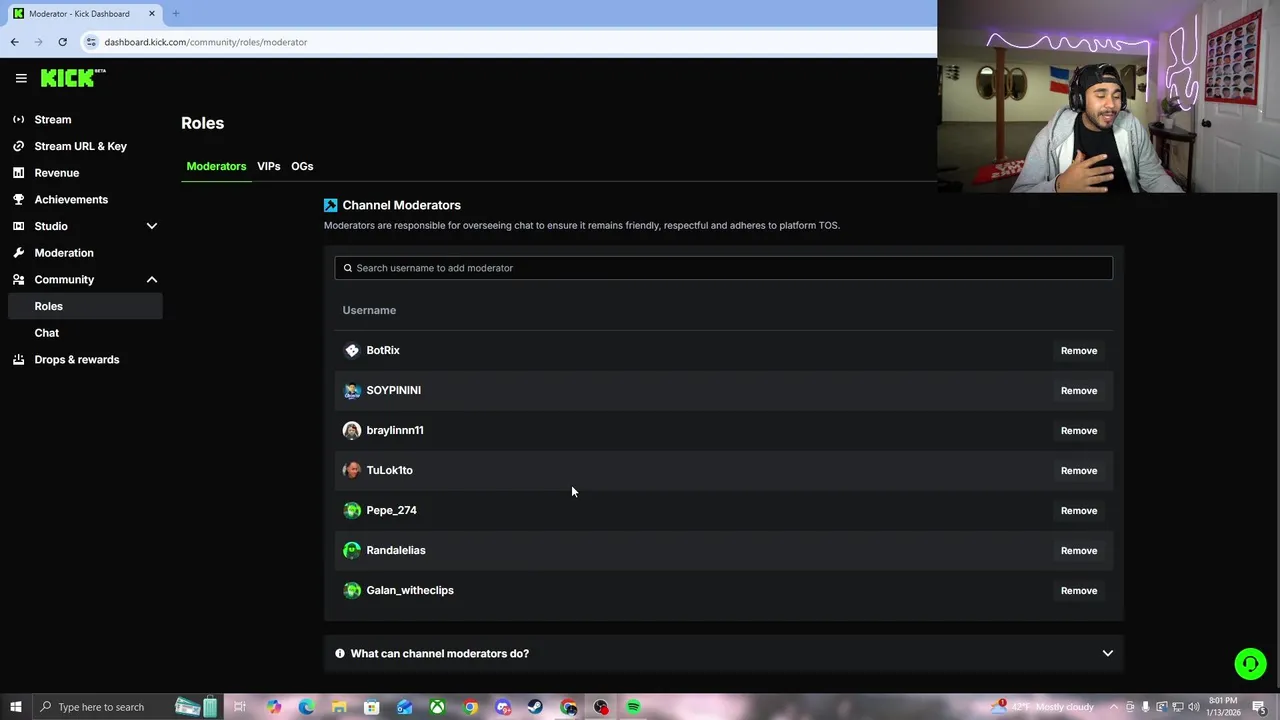Open Windows notification center
The image size is (1280, 720).
(1259, 707)
